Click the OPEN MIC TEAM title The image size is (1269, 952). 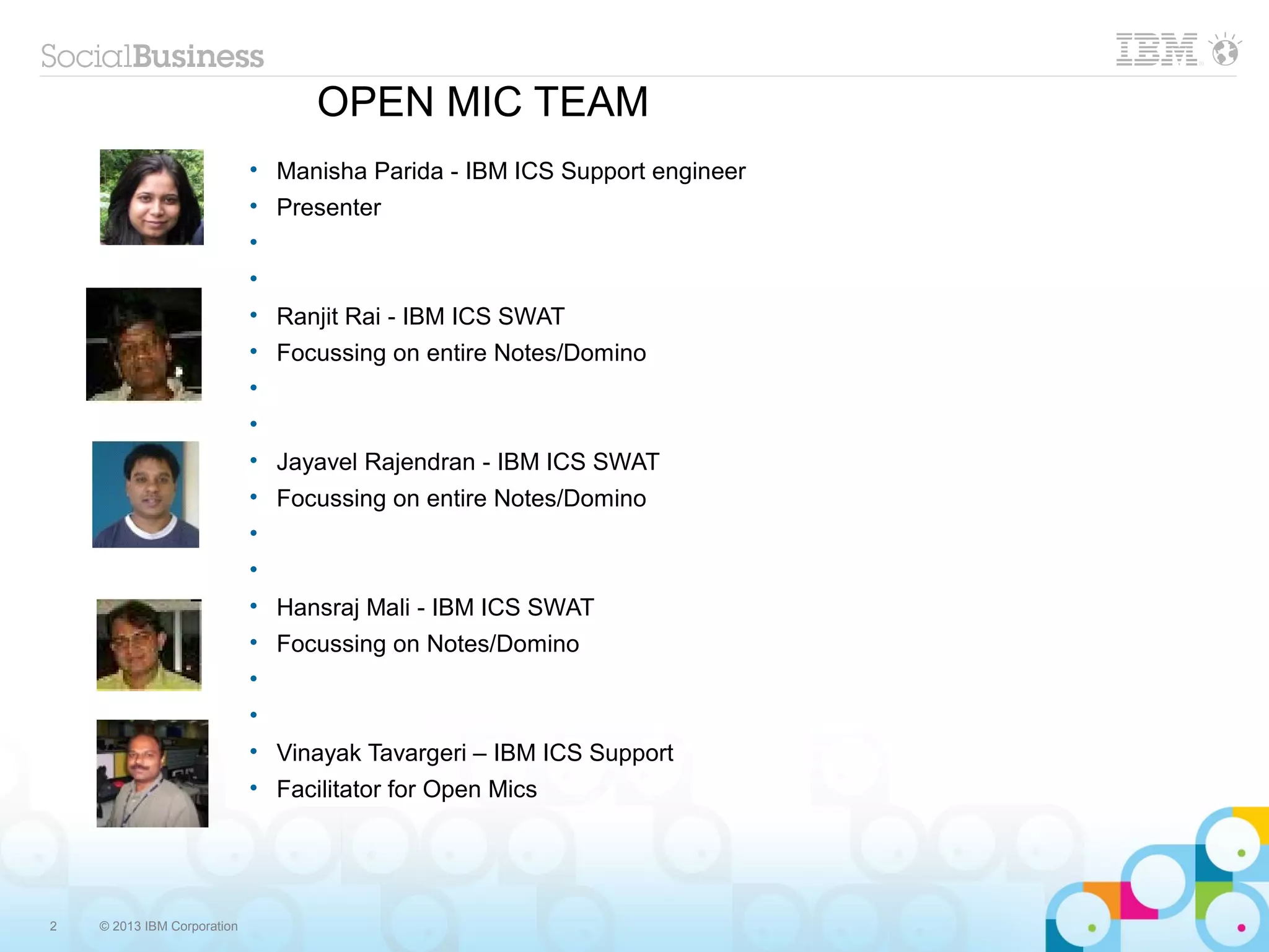point(482,102)
